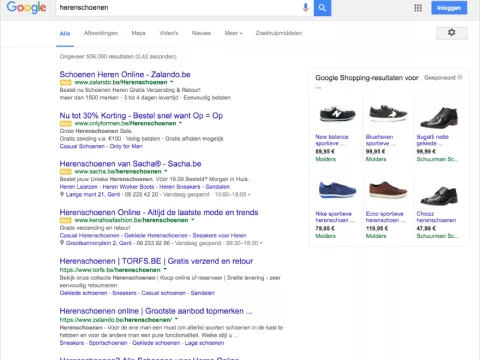Switch to the Nieuws tab

click(201, 33)
